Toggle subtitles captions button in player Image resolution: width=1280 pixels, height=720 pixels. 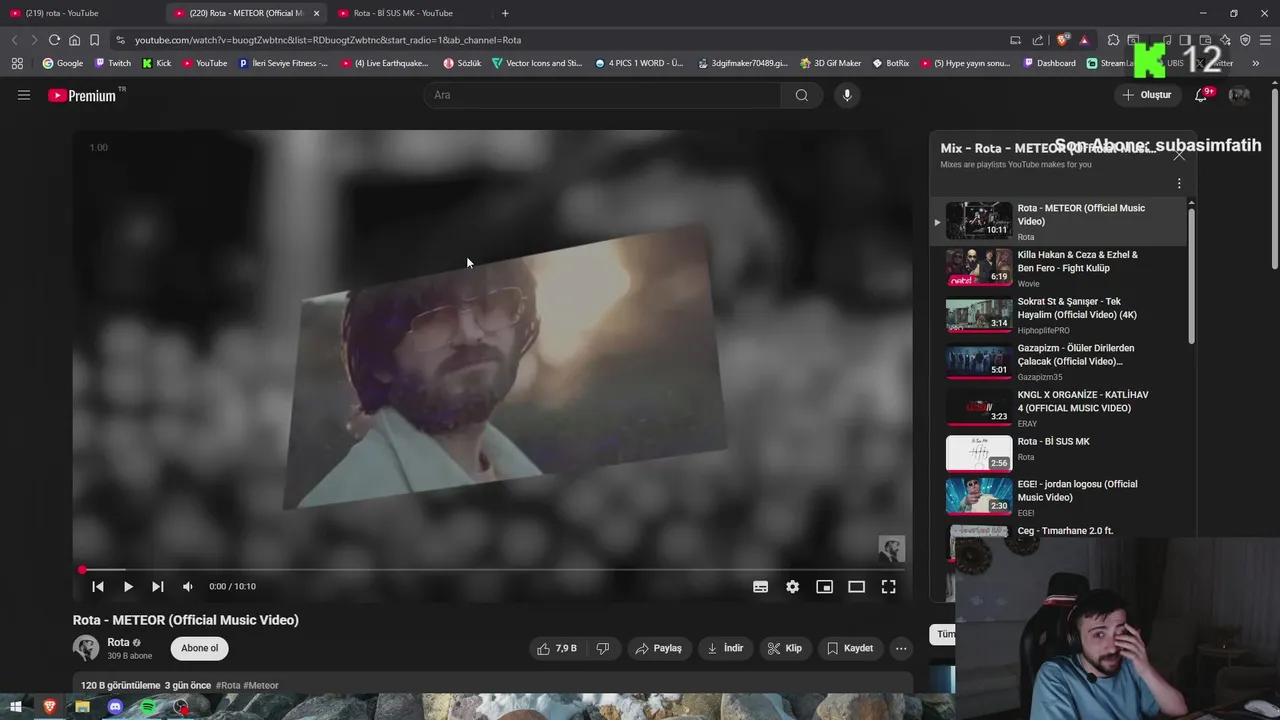point(760,587)
